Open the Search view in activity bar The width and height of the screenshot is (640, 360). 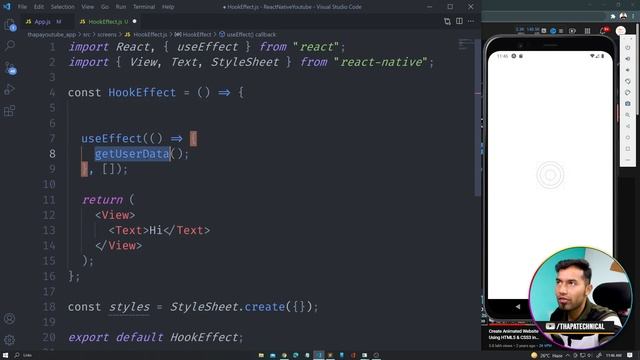pyautogui.click(x=10, y=45)
